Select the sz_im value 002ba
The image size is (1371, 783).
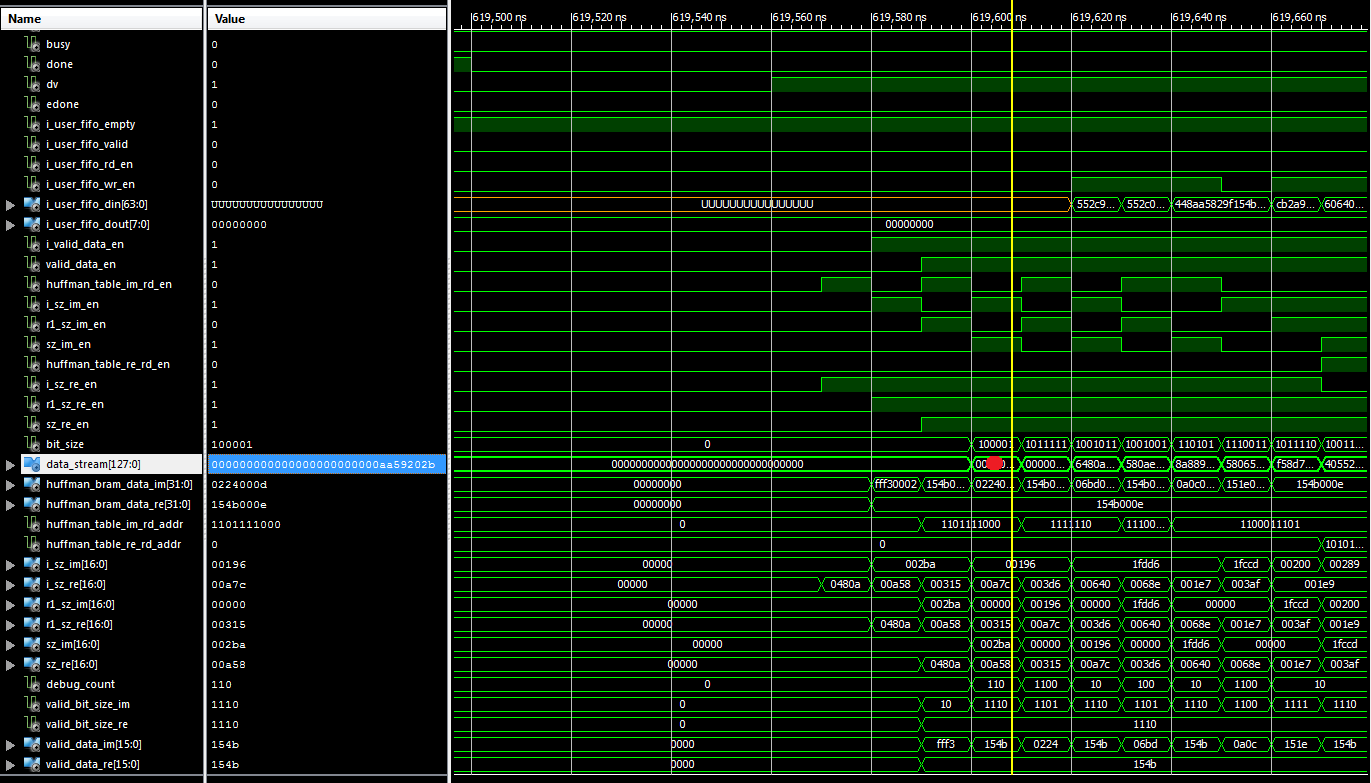(229, 644)
